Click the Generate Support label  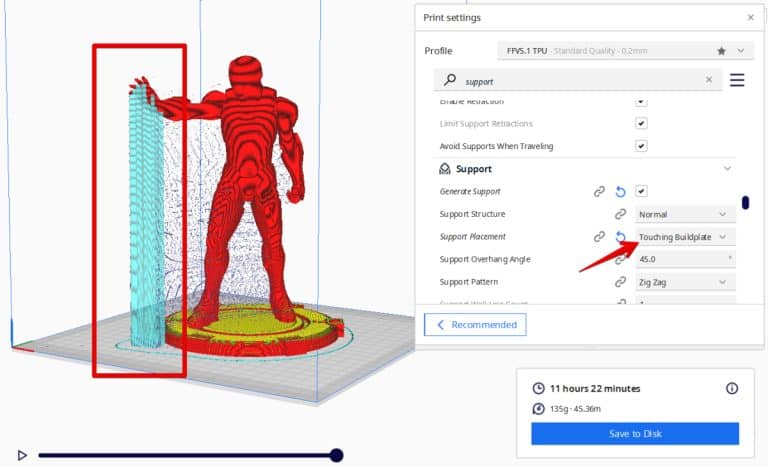tap(470, 192)
